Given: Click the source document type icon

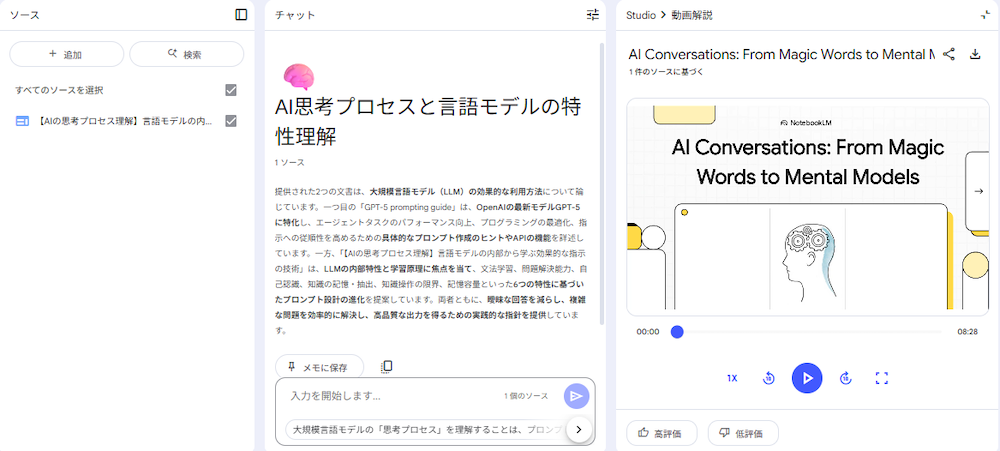Looking at the screenshot, I should coord(22,121).
